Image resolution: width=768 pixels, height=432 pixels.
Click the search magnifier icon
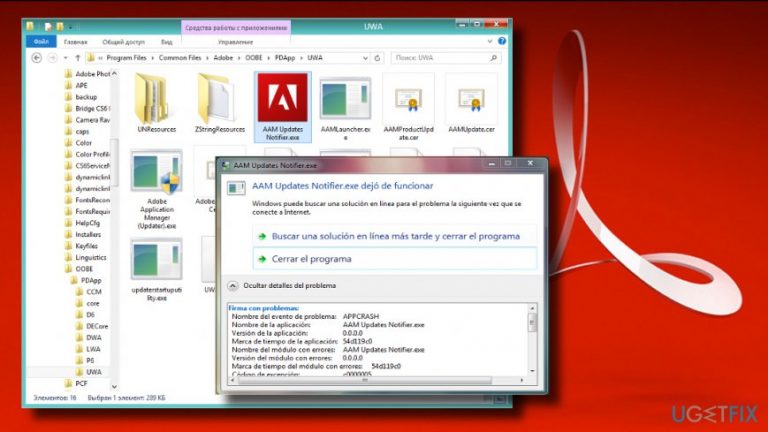tap(493, 58)
